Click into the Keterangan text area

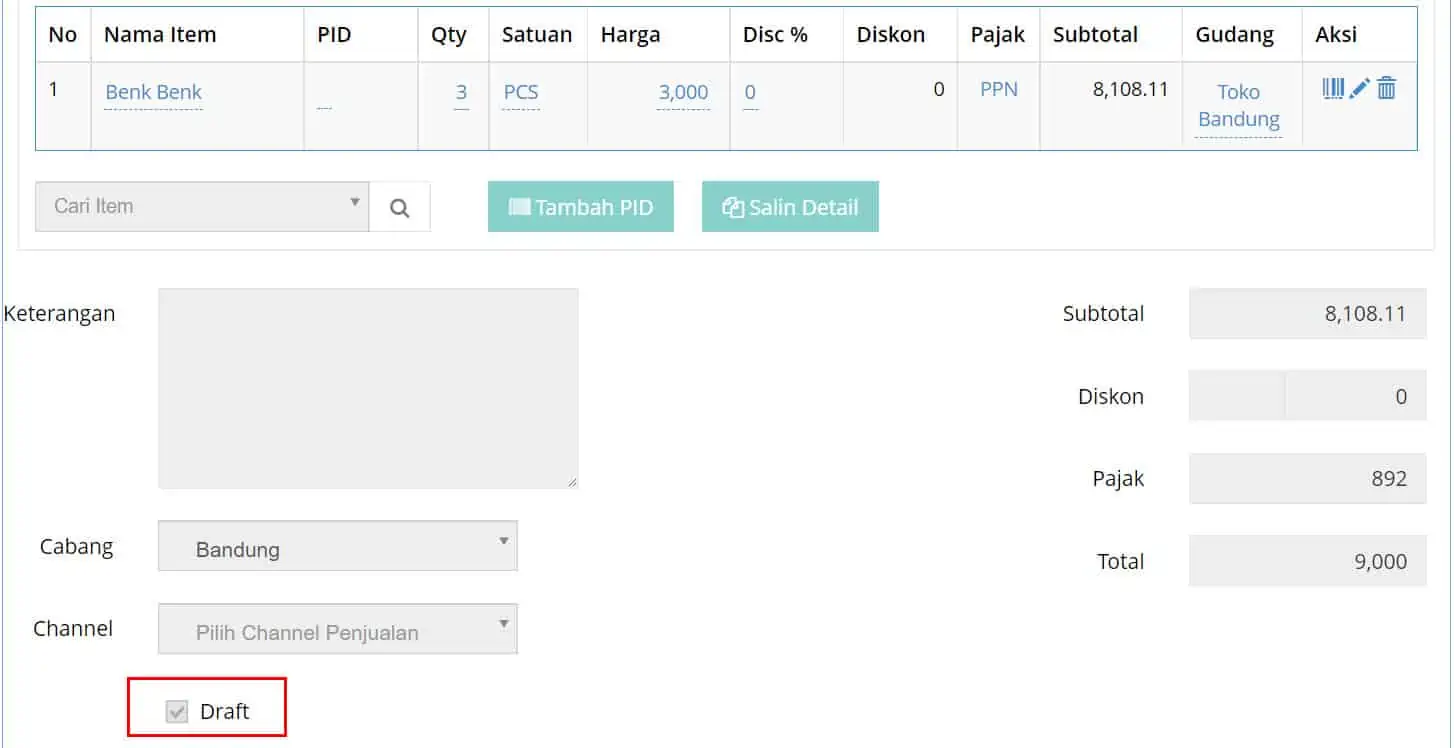(368, 389)
